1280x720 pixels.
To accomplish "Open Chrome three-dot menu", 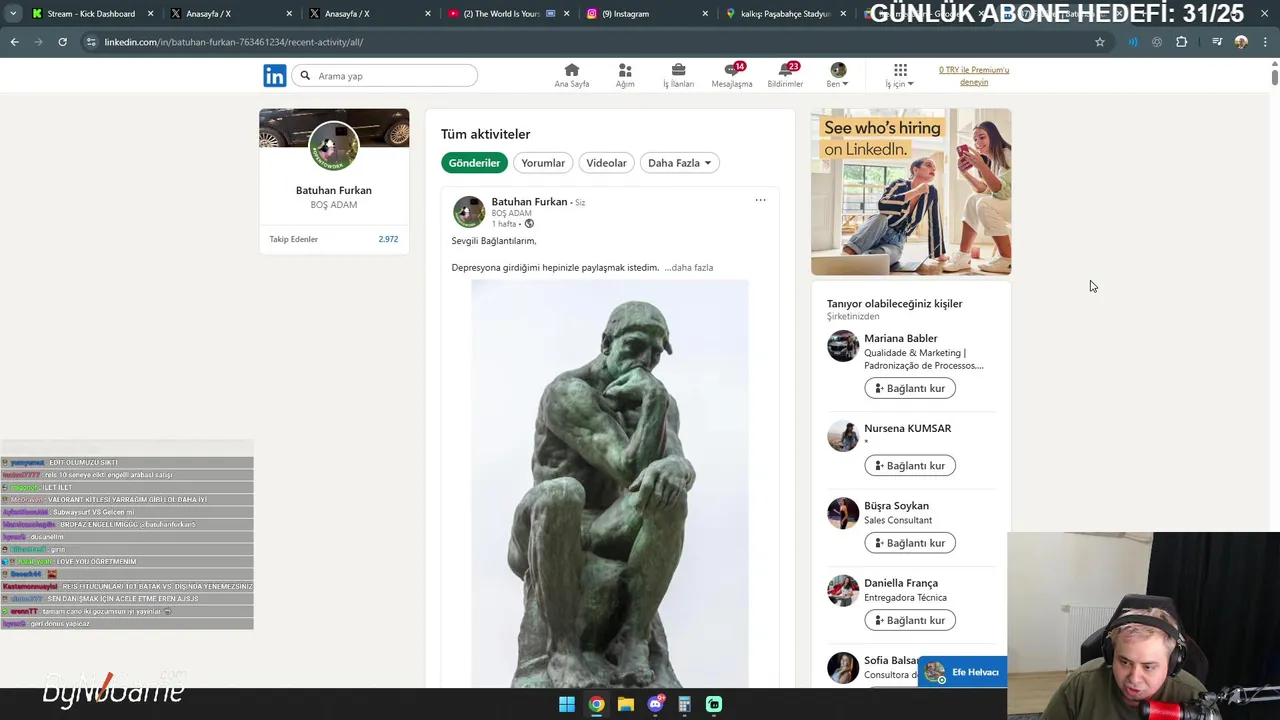I will tap(1266, 42).
